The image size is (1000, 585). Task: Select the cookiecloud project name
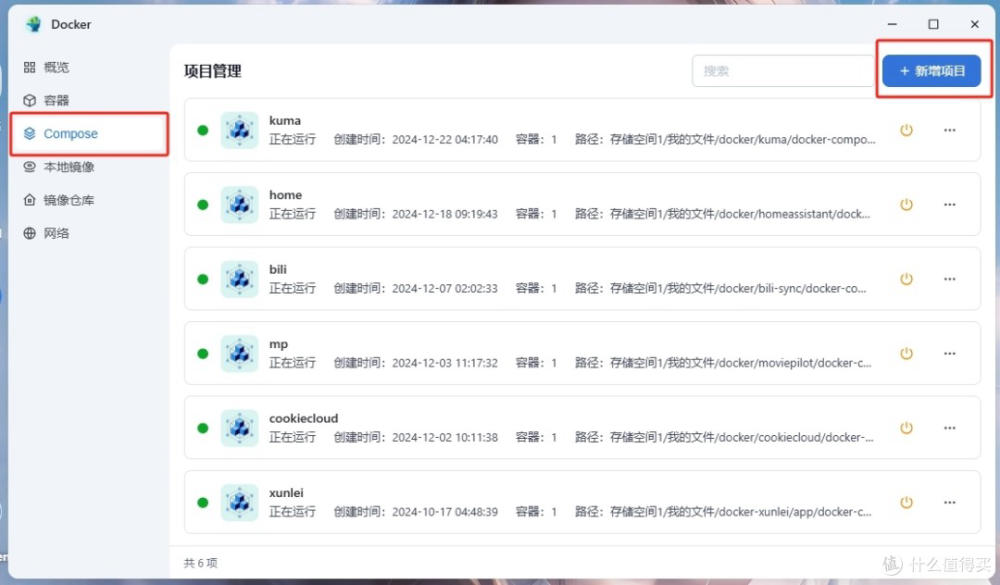[304, 418]
